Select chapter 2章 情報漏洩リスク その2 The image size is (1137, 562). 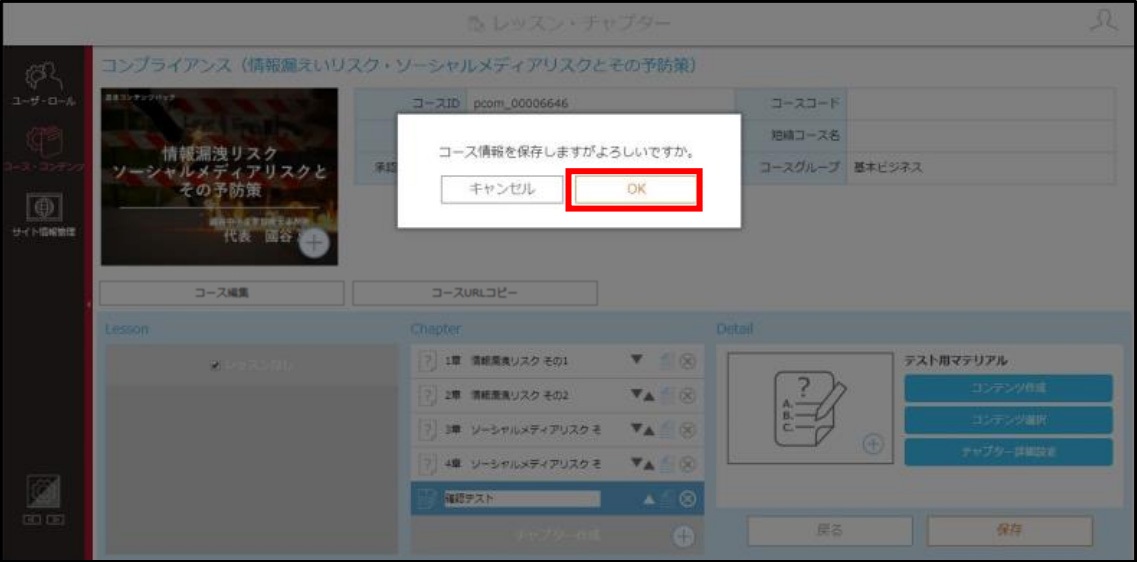click(x=557, y=395)
